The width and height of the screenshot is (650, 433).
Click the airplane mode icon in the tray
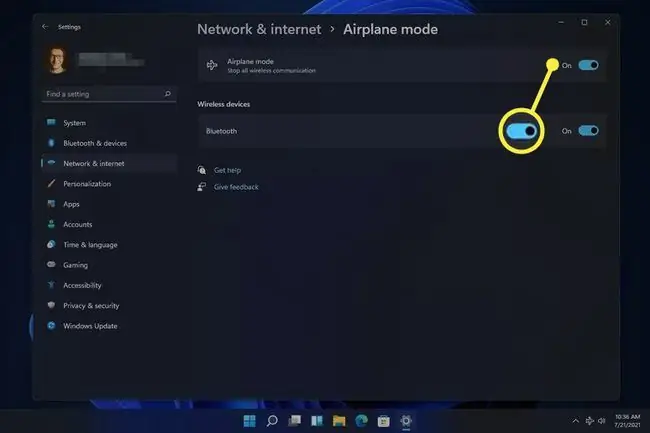click(x=589, y=421)
